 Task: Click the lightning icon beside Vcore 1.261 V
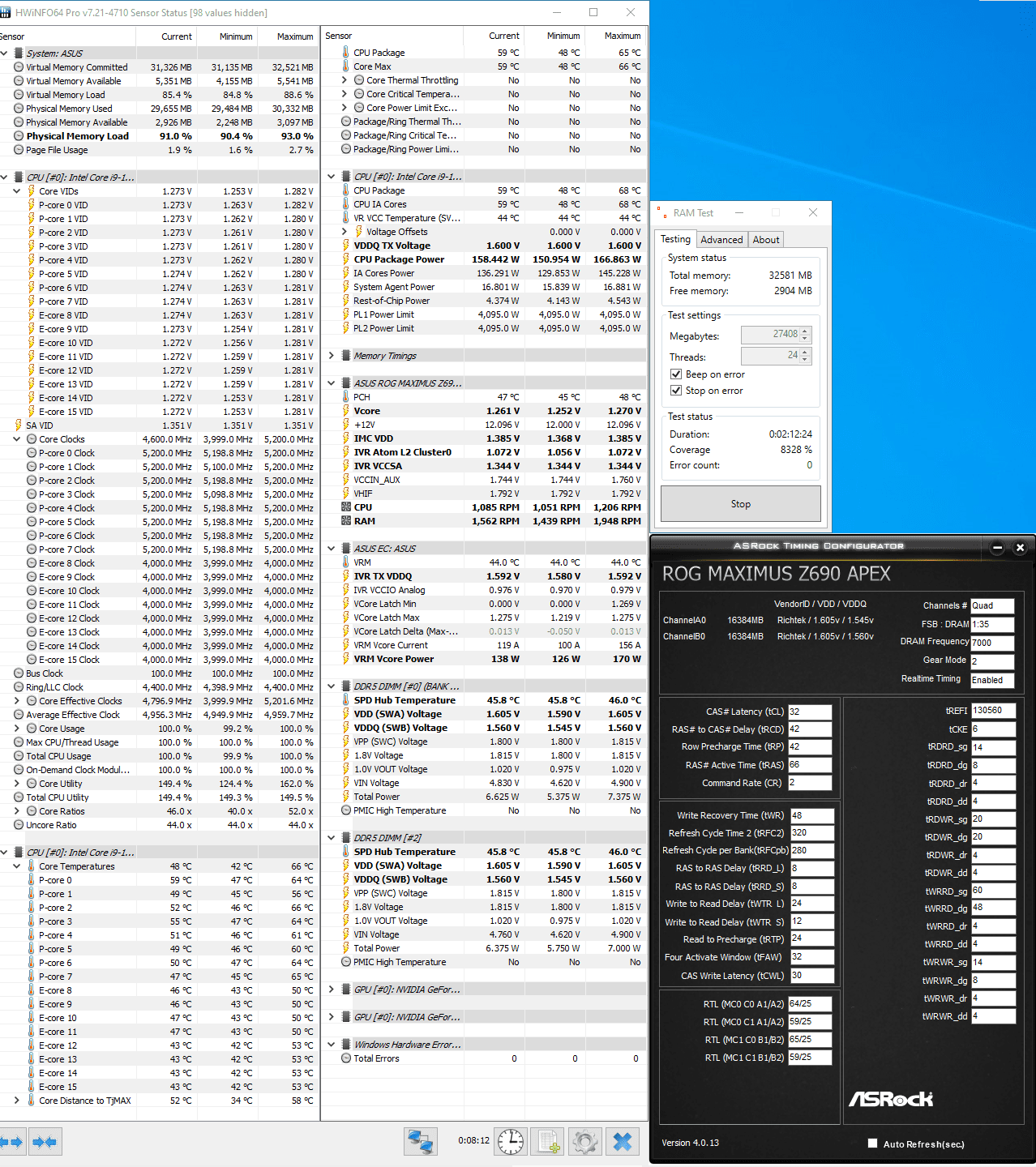(x=346, y=411)
